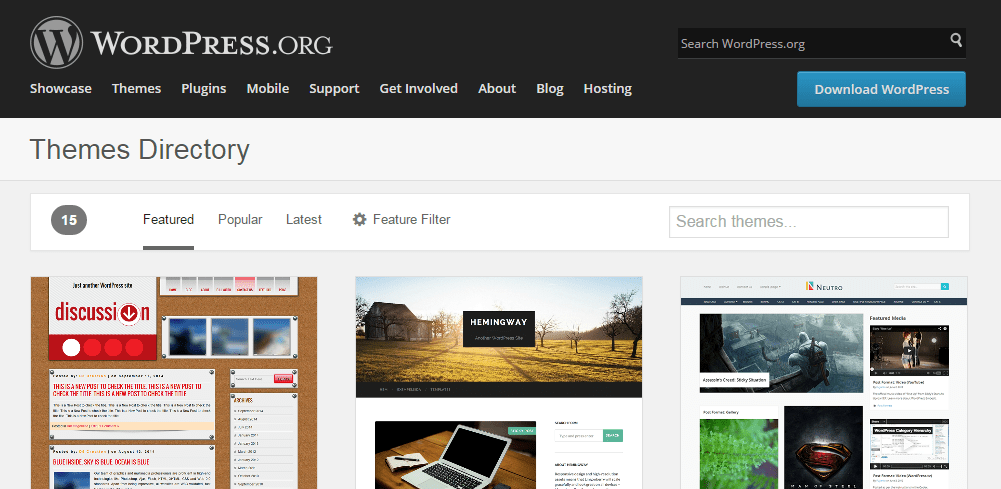This screenshot has width=1001, height=489.
Task: Click the search magnifier icon in header
Action: tap(956, 40)
